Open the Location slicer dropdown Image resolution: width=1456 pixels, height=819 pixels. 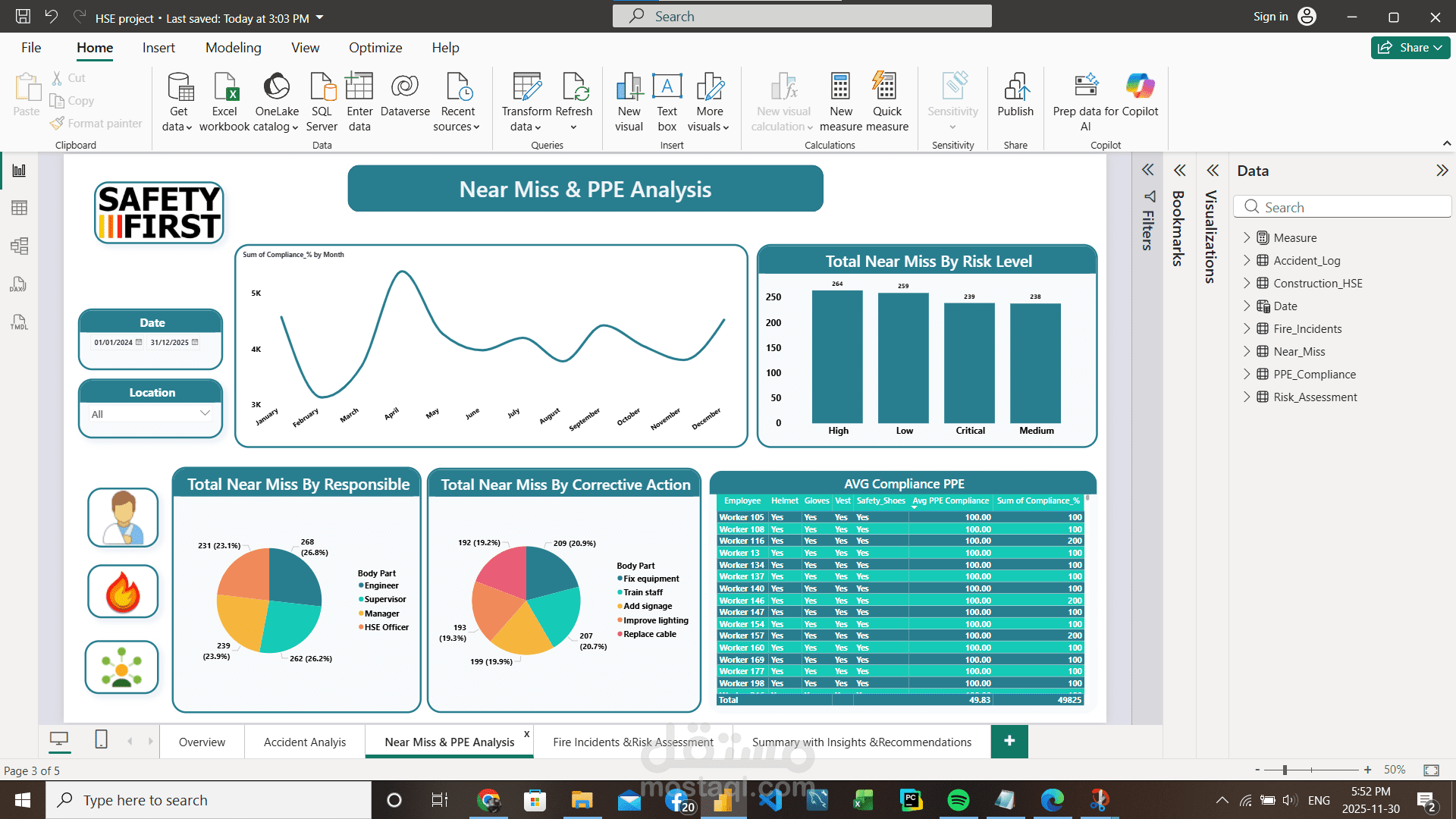click(x=204, y=413)
